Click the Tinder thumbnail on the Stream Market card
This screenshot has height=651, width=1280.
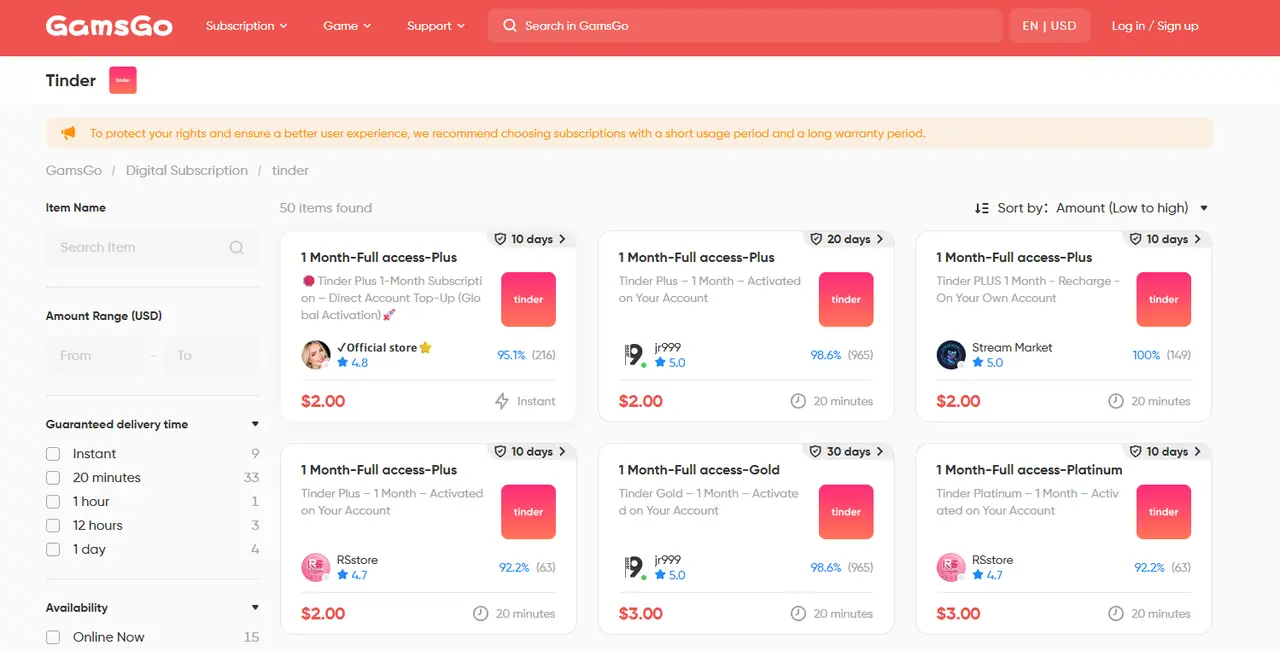point(1163,299)
